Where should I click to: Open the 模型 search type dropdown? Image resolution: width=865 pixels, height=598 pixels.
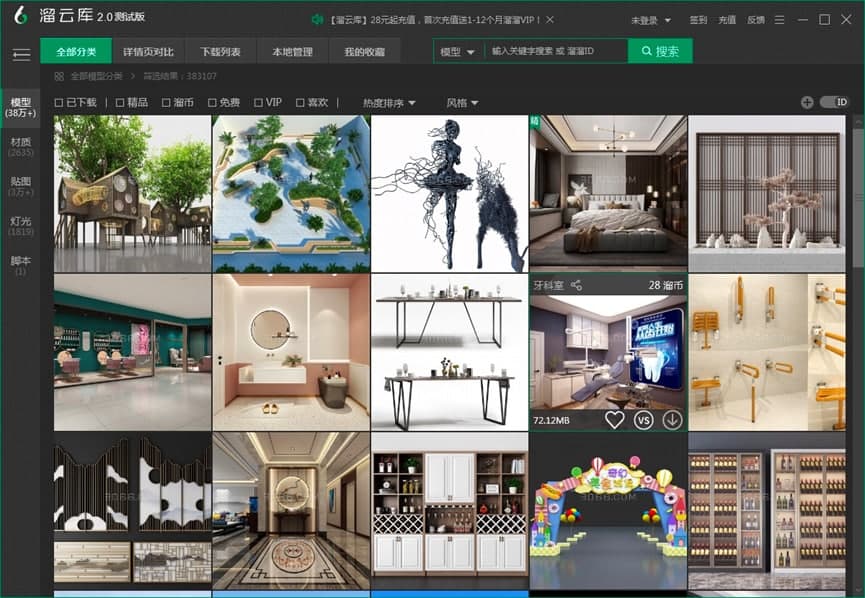(x=457, y=52)
